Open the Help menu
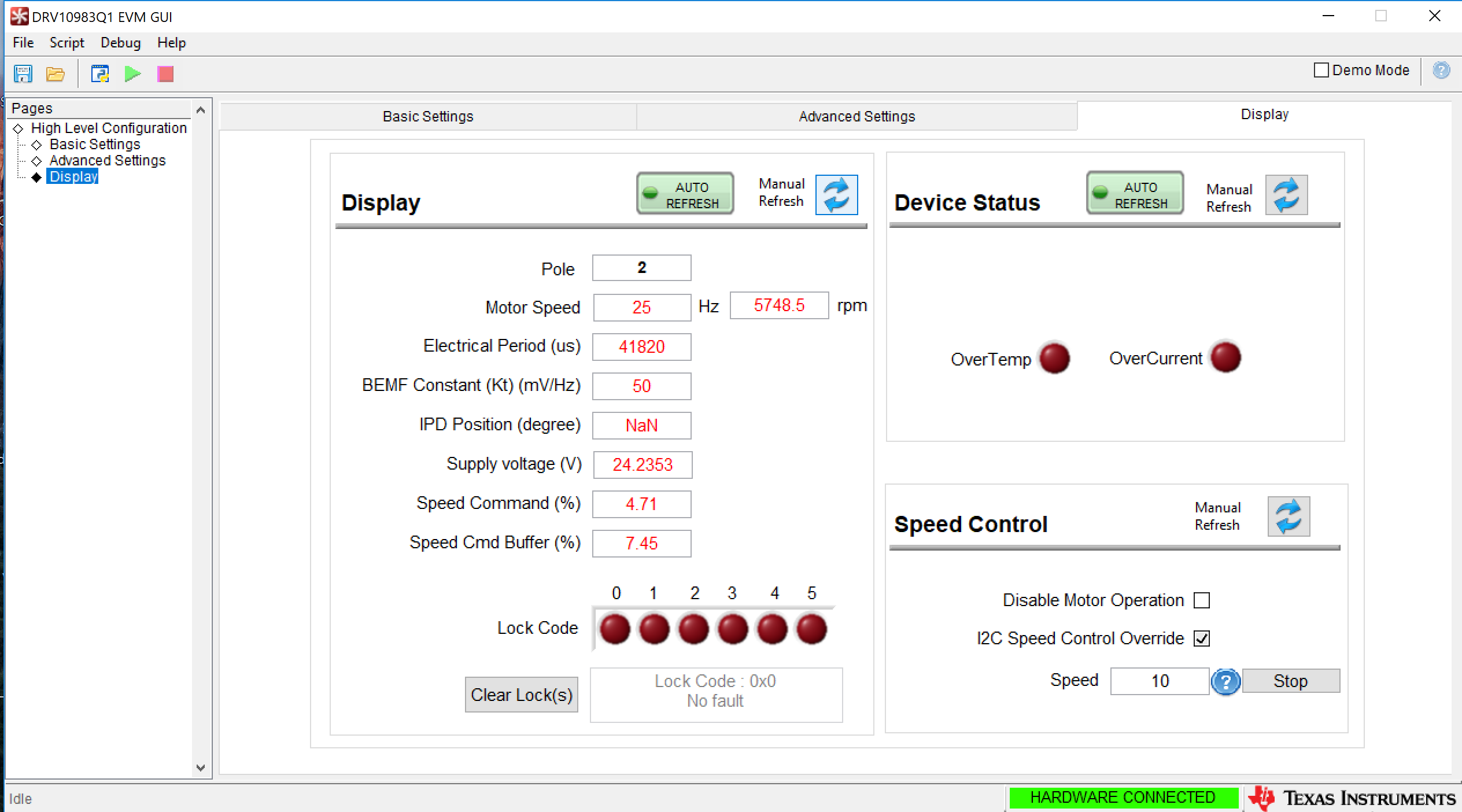The image size is (1462, 812). [x=171, y=43]
